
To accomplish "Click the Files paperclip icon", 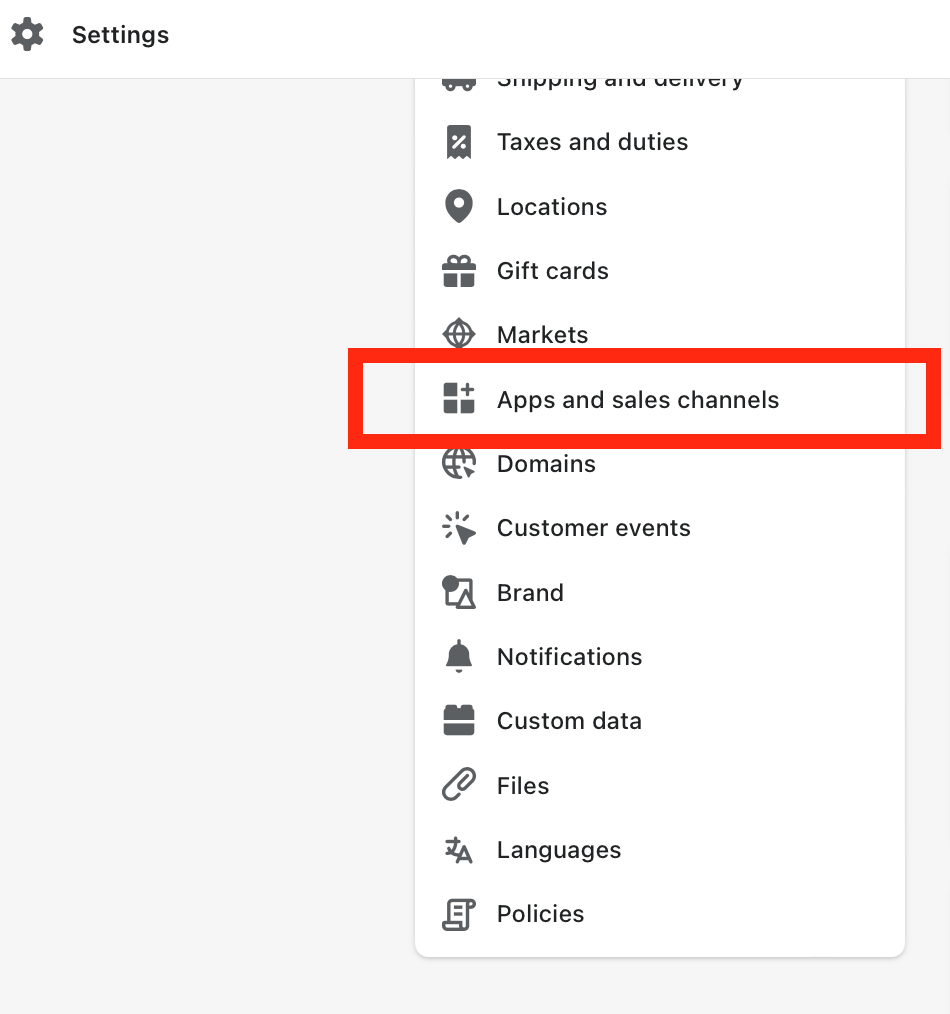I will (459, 784).
